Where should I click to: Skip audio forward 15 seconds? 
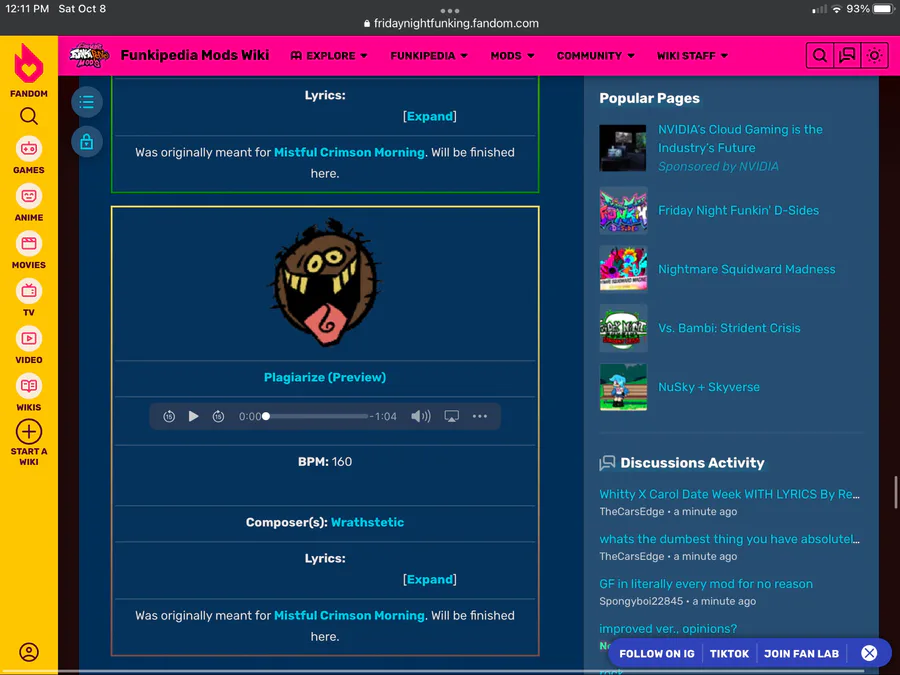(x=218, y=416)
